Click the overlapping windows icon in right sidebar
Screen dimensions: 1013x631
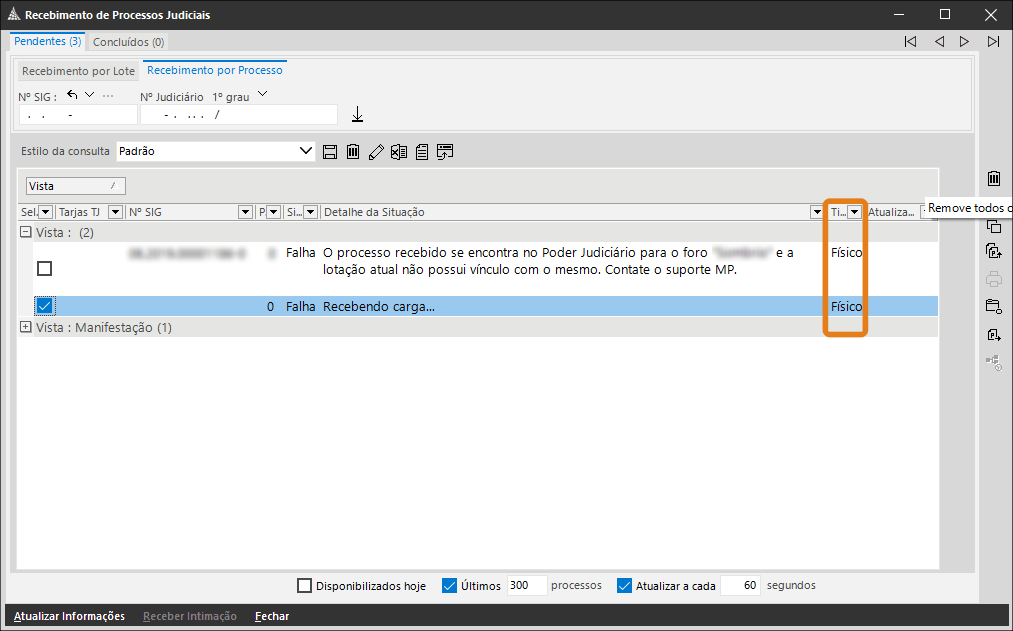click(994, 226)
